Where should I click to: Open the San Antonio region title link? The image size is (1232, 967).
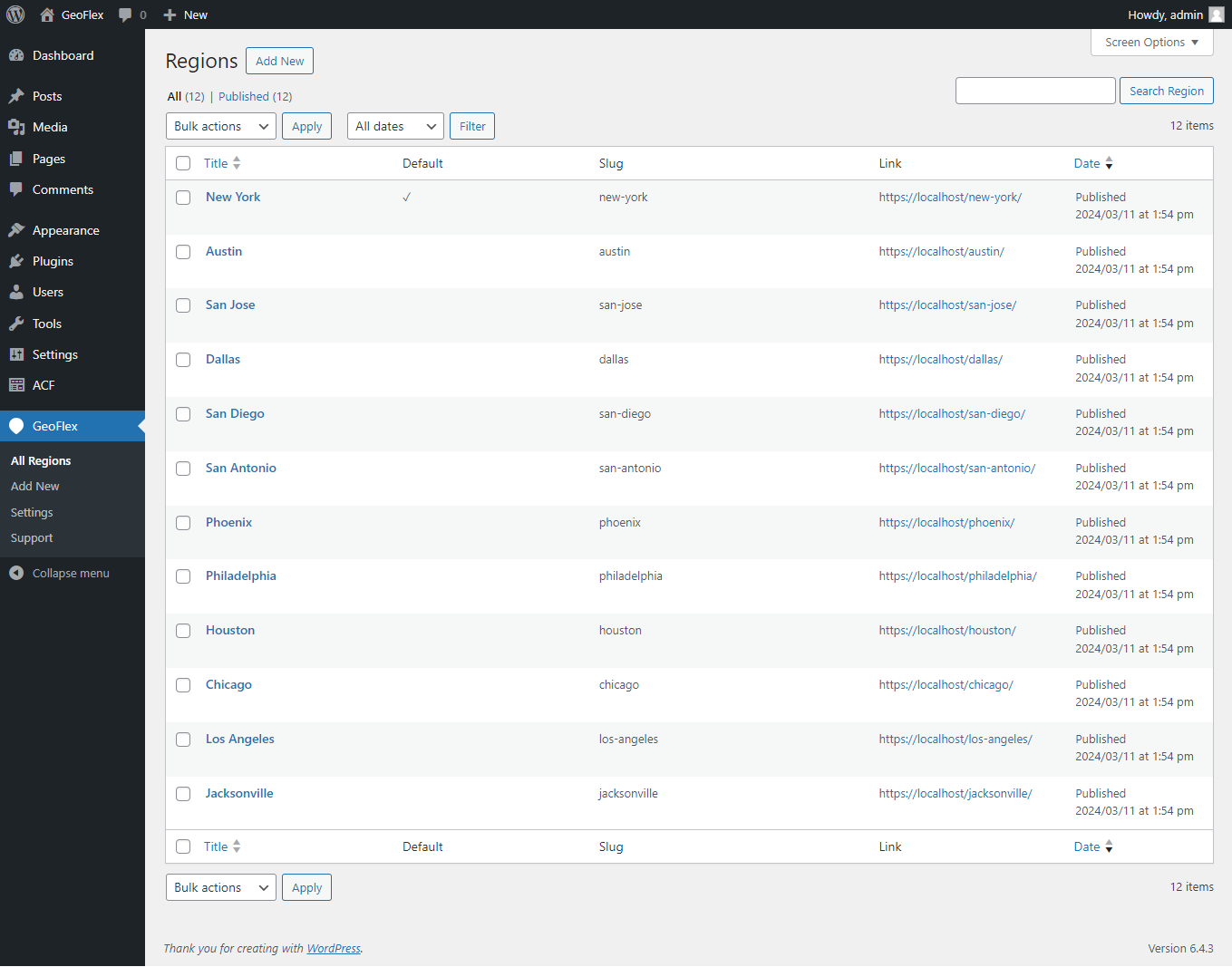(241, 468)
